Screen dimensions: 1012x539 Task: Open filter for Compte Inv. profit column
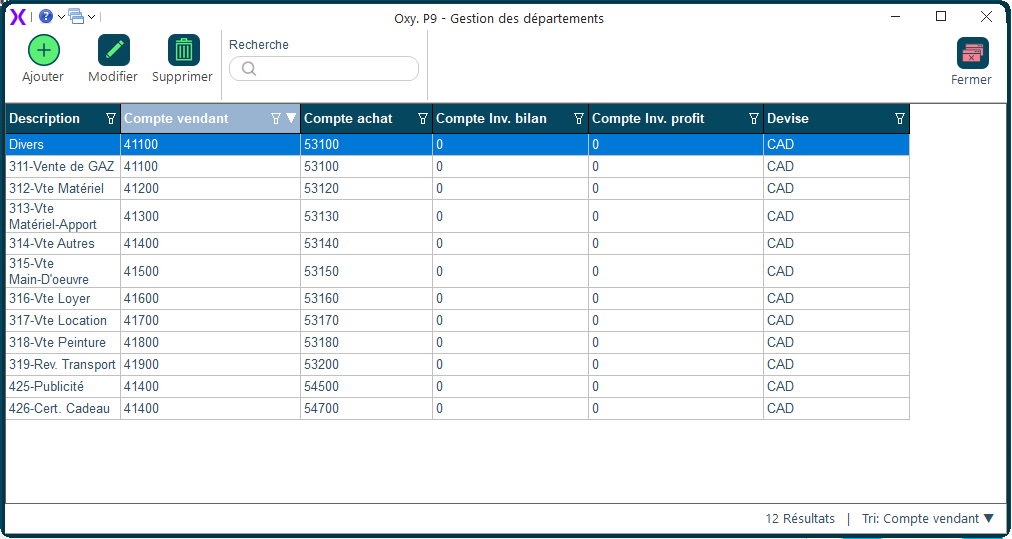(754, 119)
